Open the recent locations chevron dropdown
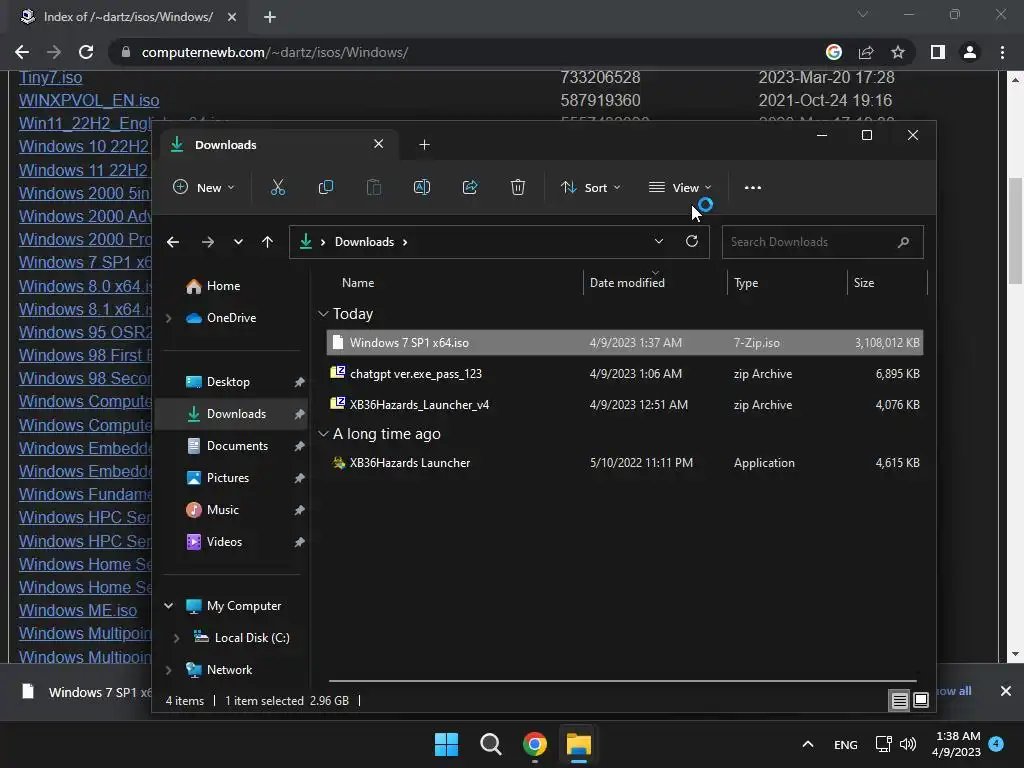Viewport: 1024px width, 768px height. coord(238,242)
